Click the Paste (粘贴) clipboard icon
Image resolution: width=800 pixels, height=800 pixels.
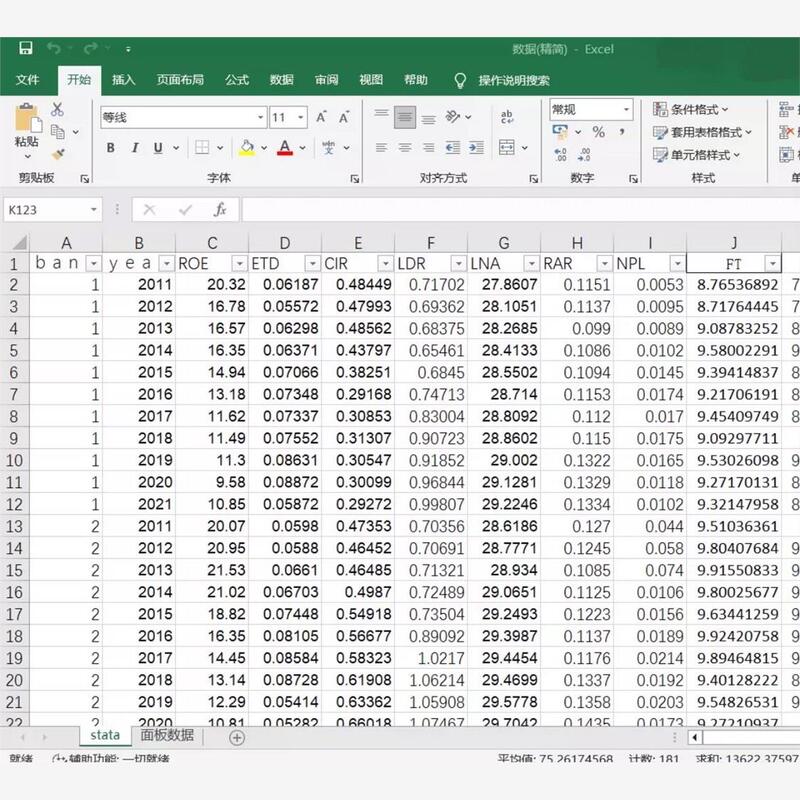coord(28,118)
